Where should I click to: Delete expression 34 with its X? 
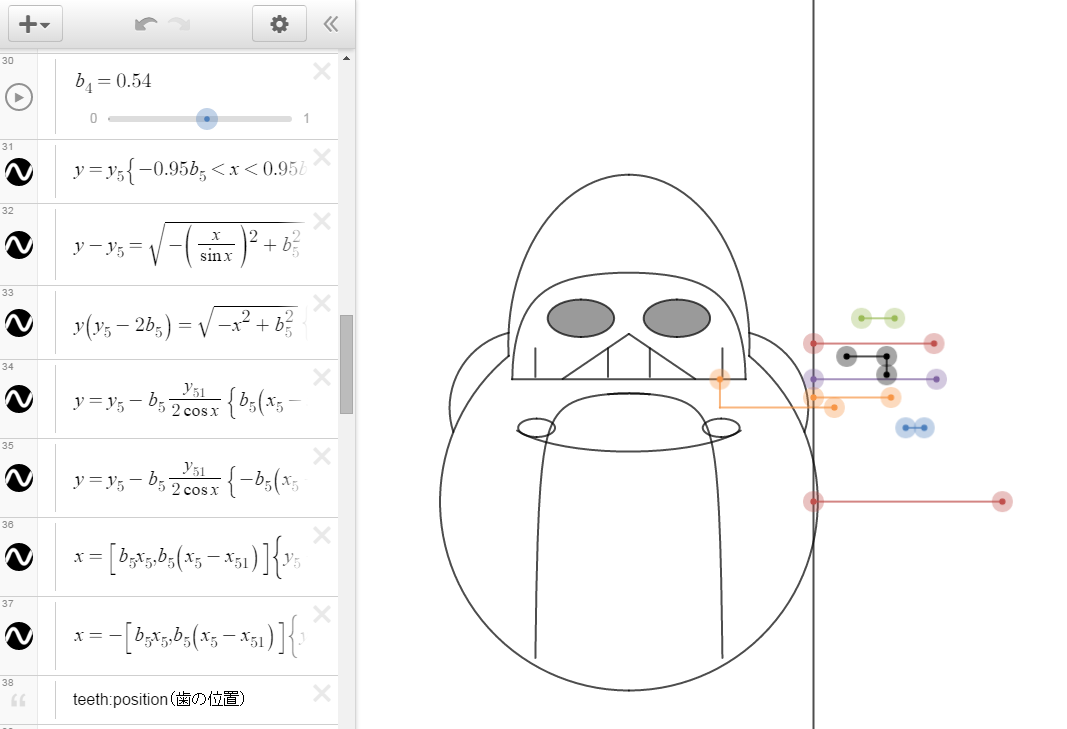322,377
